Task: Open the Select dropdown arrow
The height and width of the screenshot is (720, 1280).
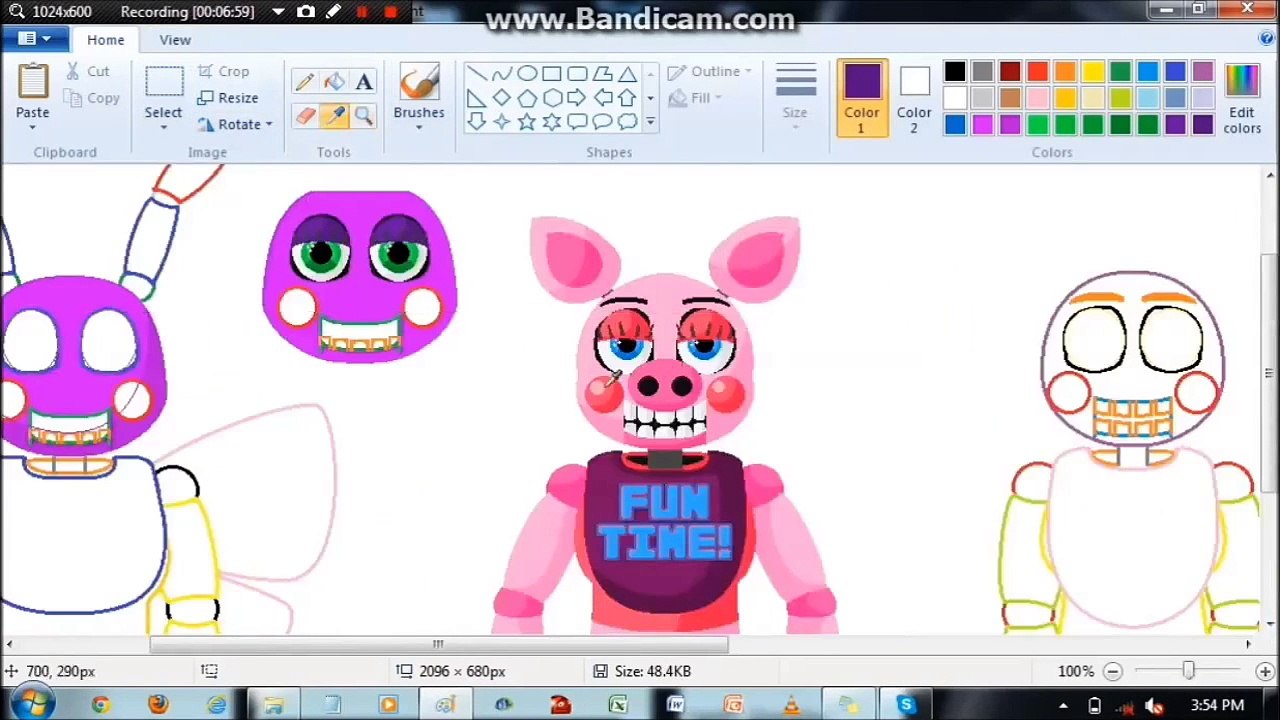Action: point(163,128)
